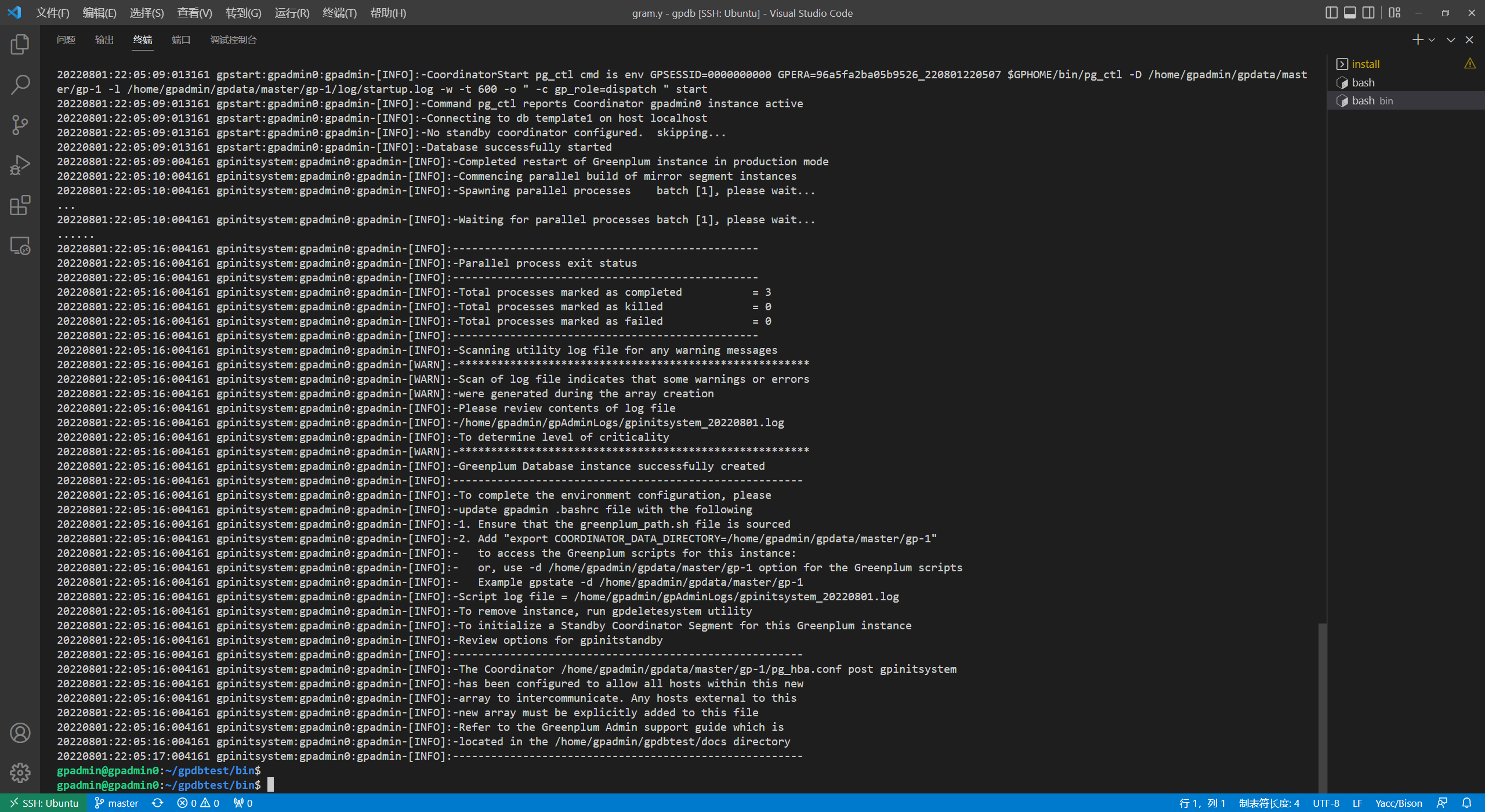Screen dimensions: 1485x812
Task: Open the 运行(R) menu
Action: 292,13
